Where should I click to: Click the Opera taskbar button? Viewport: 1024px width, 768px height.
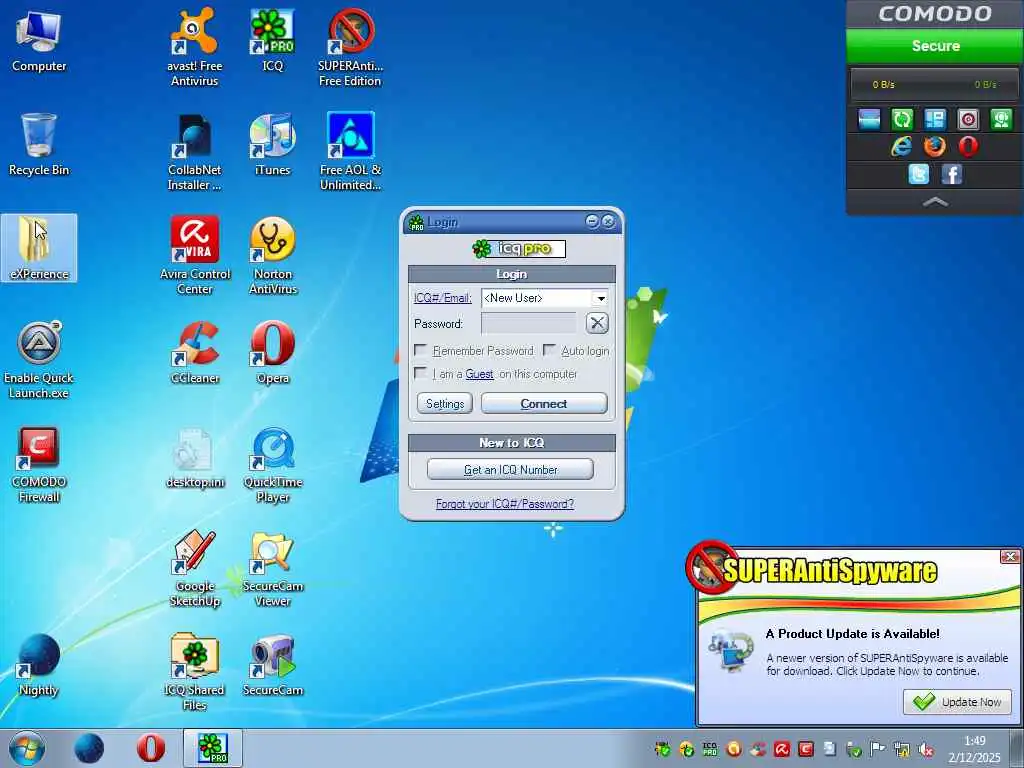pyautogui.click(x=150, y=748)
